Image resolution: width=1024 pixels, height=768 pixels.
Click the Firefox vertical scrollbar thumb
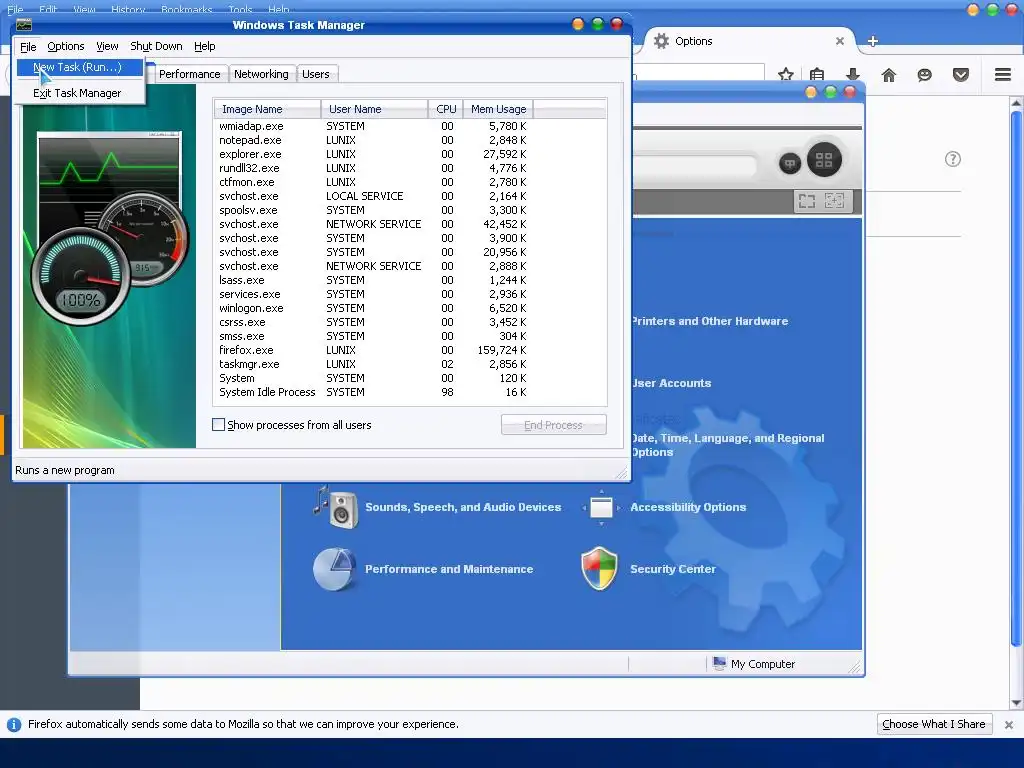pyautogui.click(x=1016, y=379)
